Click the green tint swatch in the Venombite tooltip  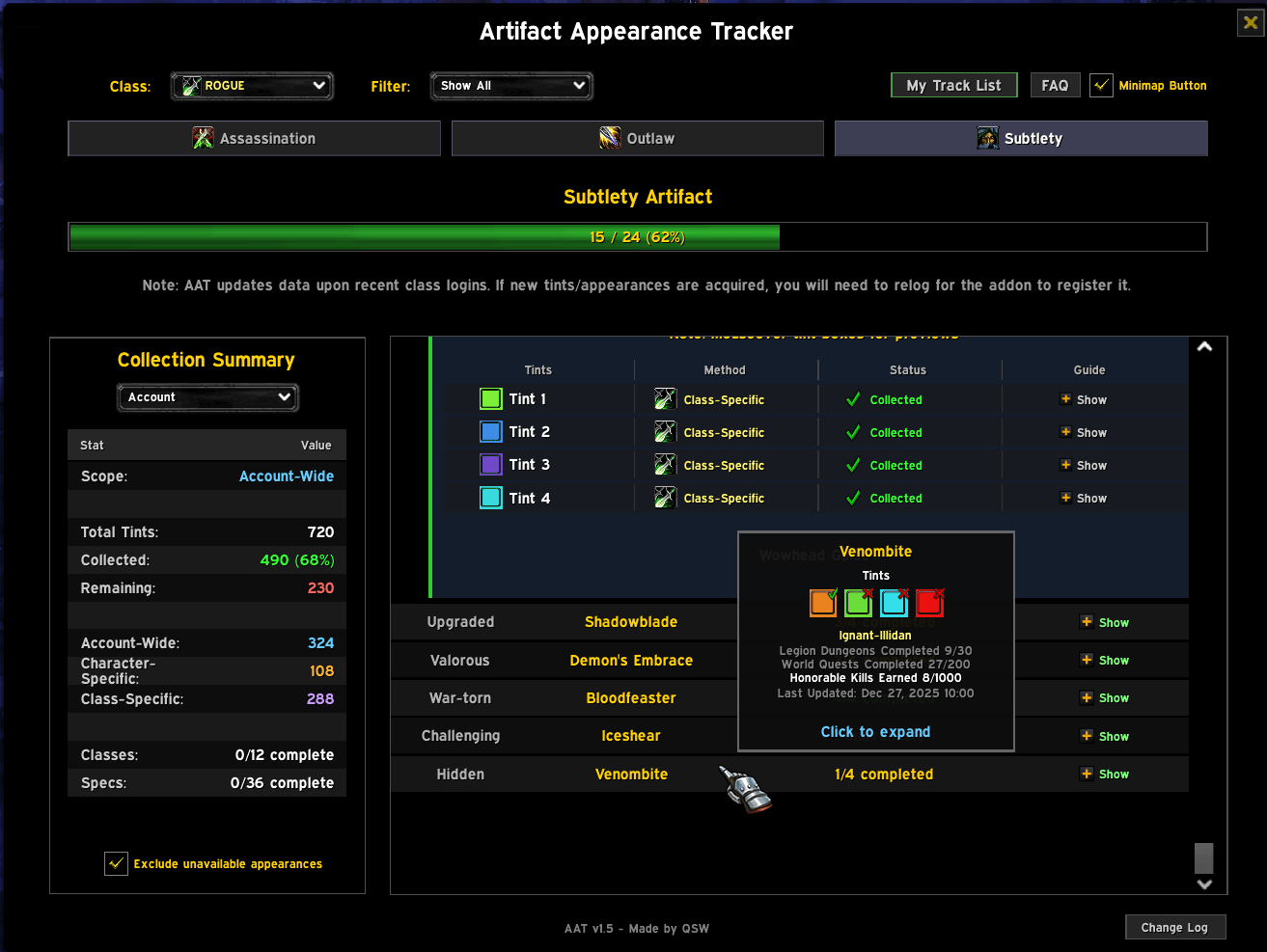[x=859, y=603]
